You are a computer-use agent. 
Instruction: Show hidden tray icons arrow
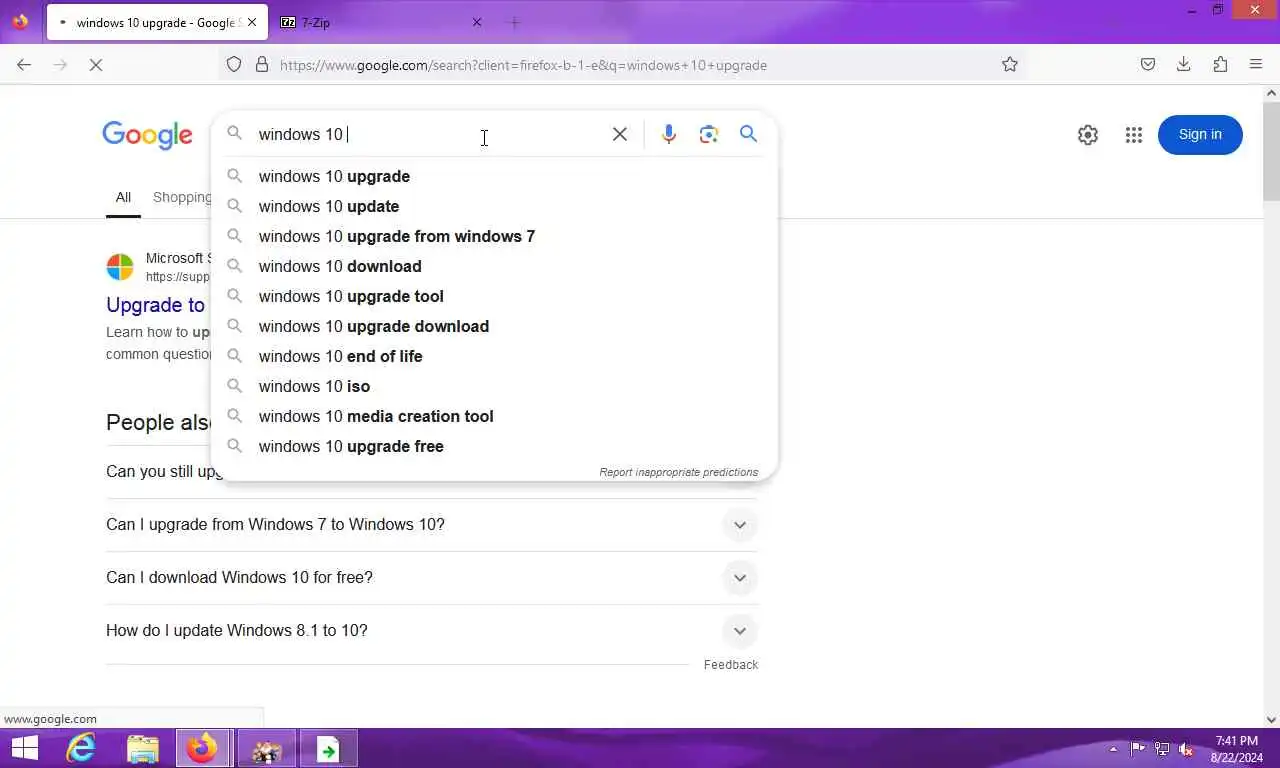[x=1113, y=749]
